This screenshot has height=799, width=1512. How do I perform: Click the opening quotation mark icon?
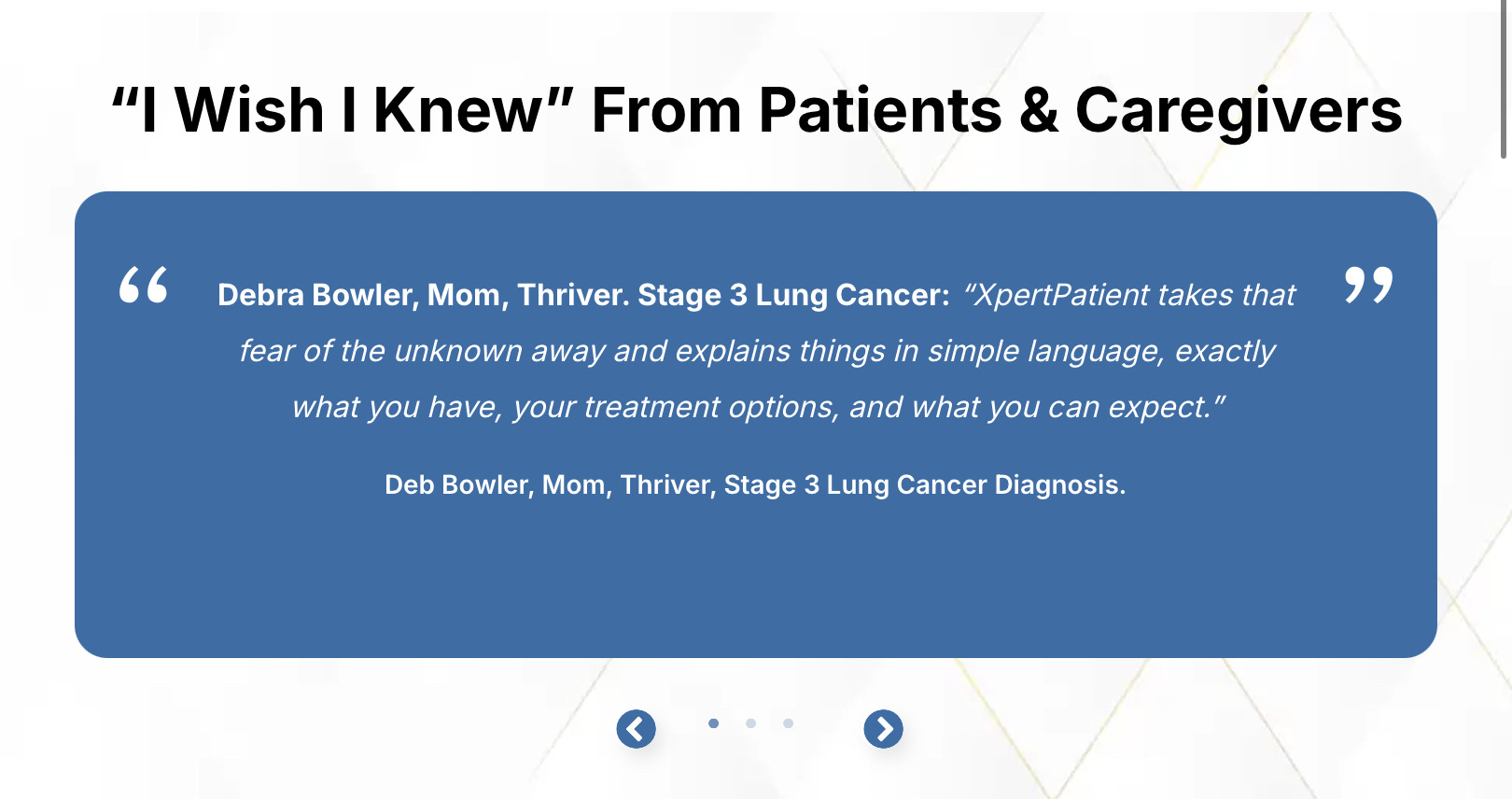click(x=143, y=285)
